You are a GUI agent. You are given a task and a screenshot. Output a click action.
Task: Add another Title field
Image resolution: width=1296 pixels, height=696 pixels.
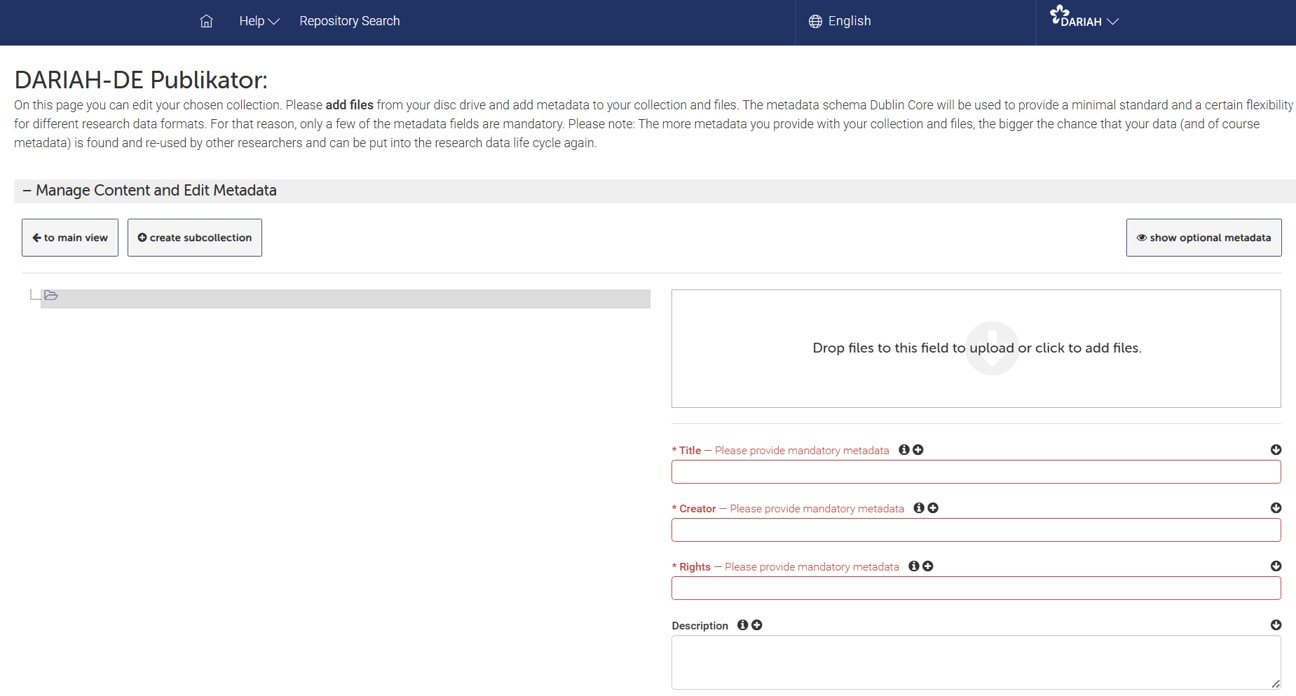tap(918, 450)
